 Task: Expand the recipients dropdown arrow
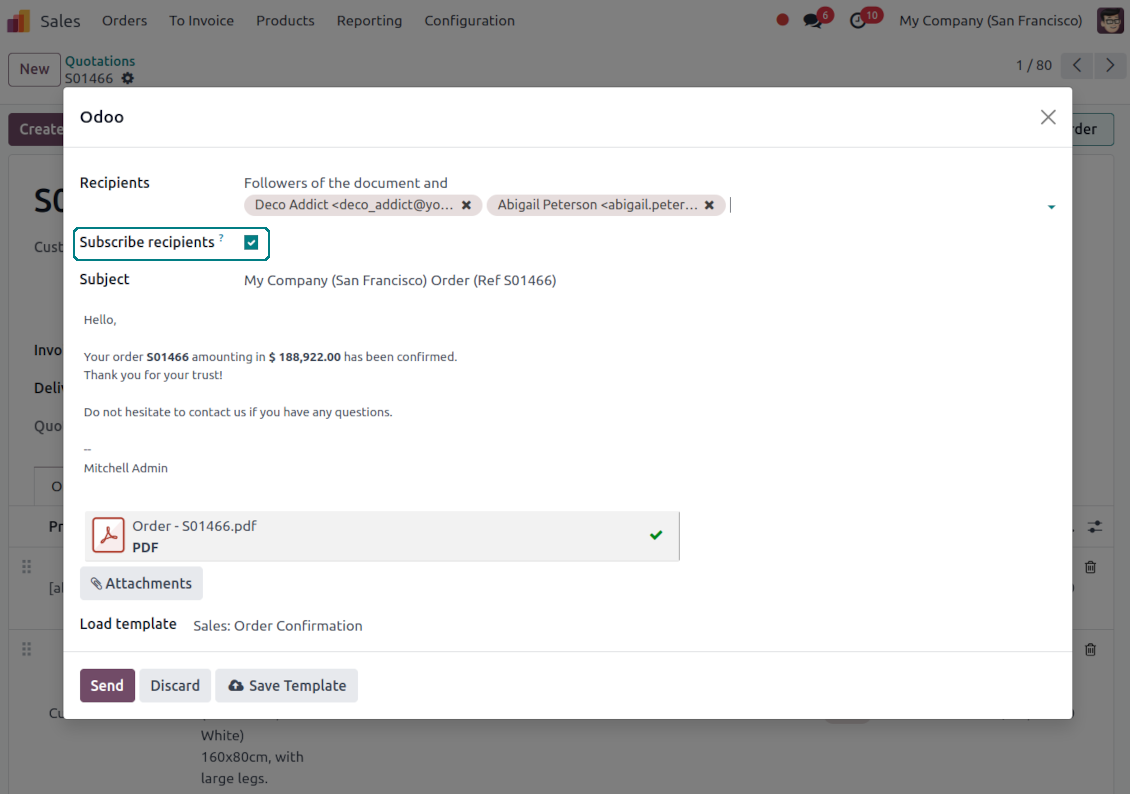(1051, 207)
